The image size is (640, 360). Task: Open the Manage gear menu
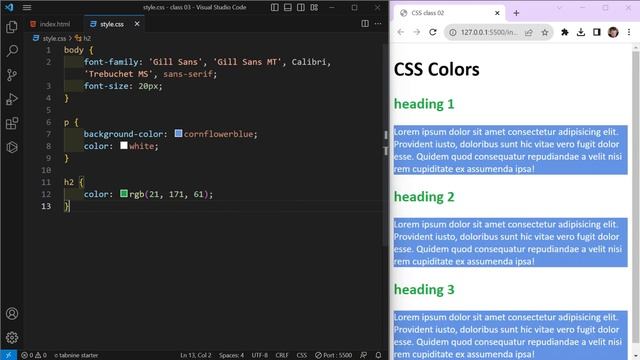(x=12, y=338)
